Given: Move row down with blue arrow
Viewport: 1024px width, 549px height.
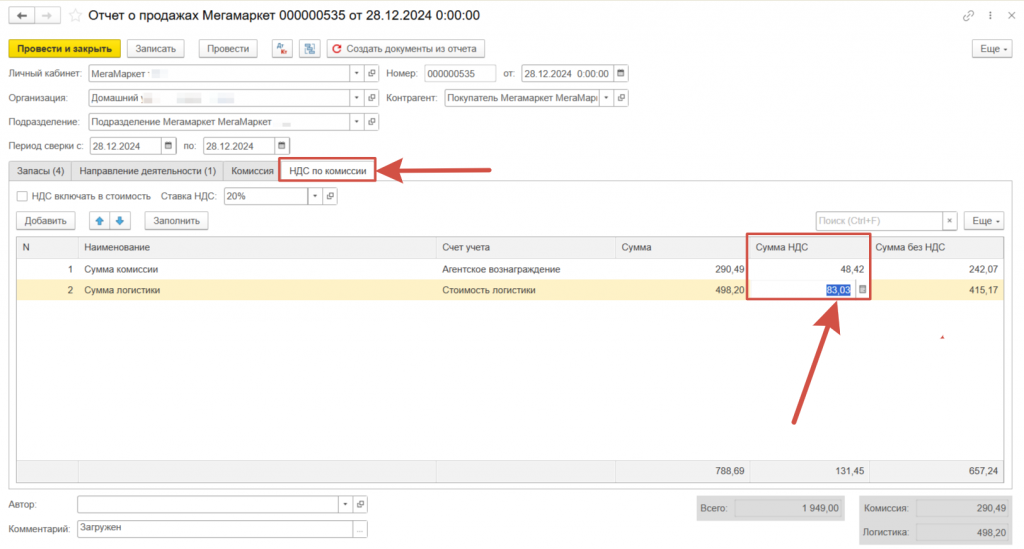Looking at the screenshot, I should [x=119, y=221].
